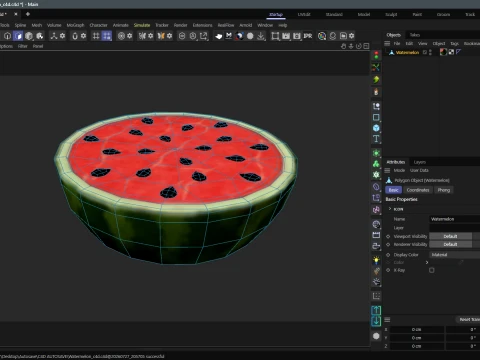Click the Reset Transform button

tap(469, 319)
